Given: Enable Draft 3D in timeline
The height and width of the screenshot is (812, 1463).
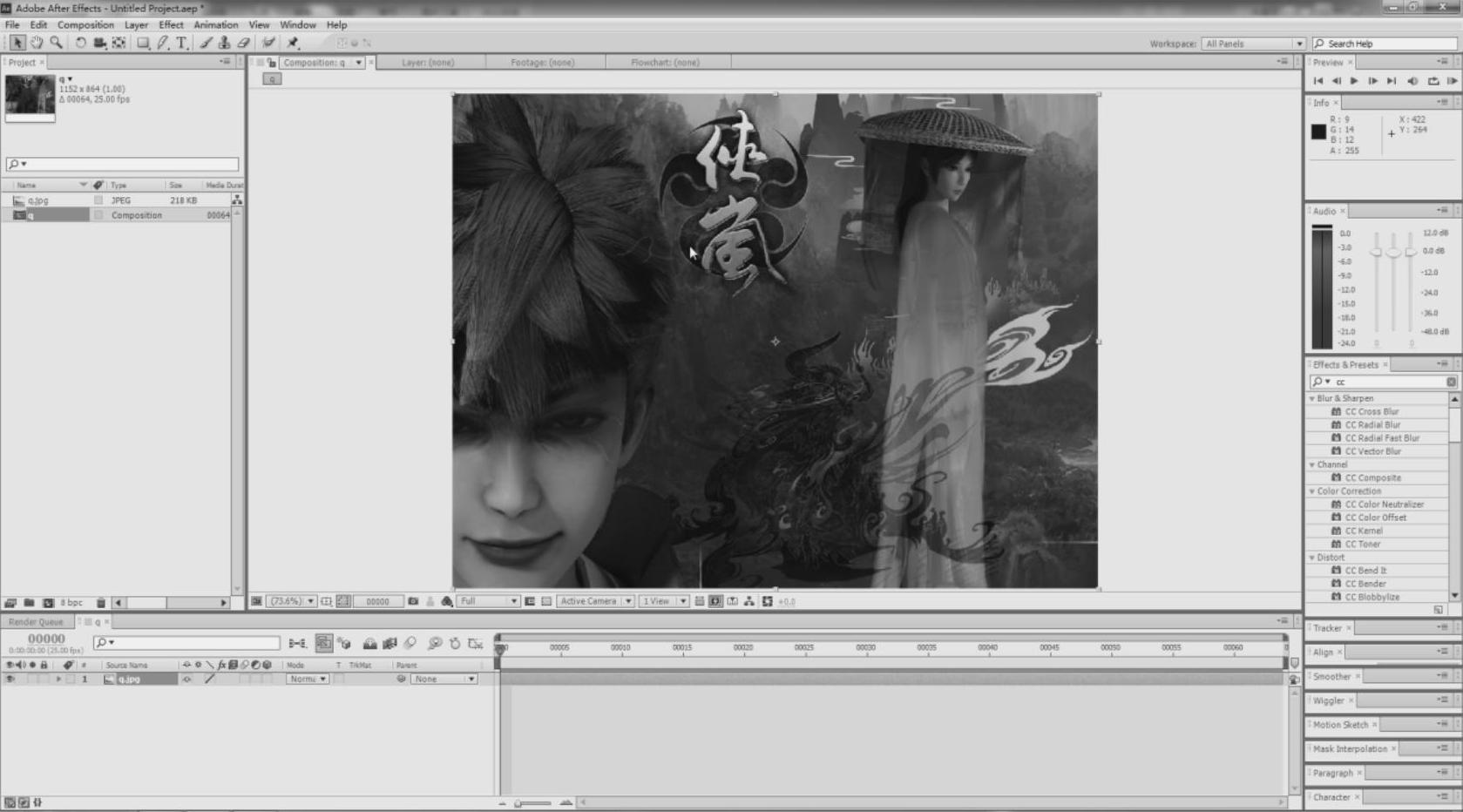Looking at the screenshot, I should coord(345,644).
